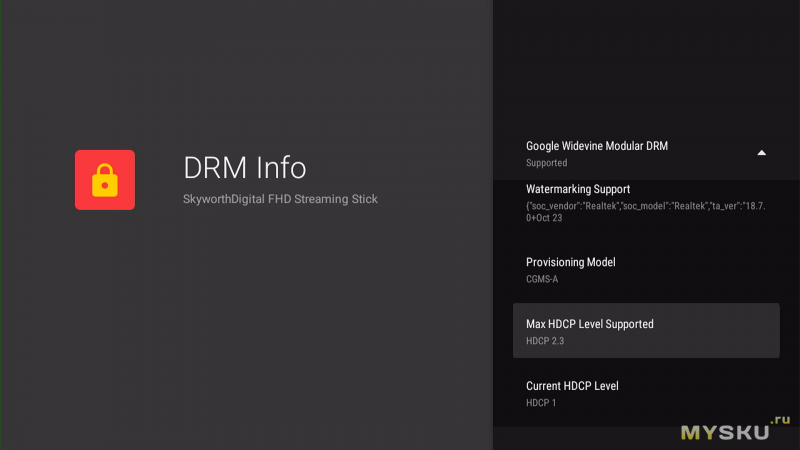
Task: Click the white triangle arrow beside Widevine
Action: (x=761, y=153)
